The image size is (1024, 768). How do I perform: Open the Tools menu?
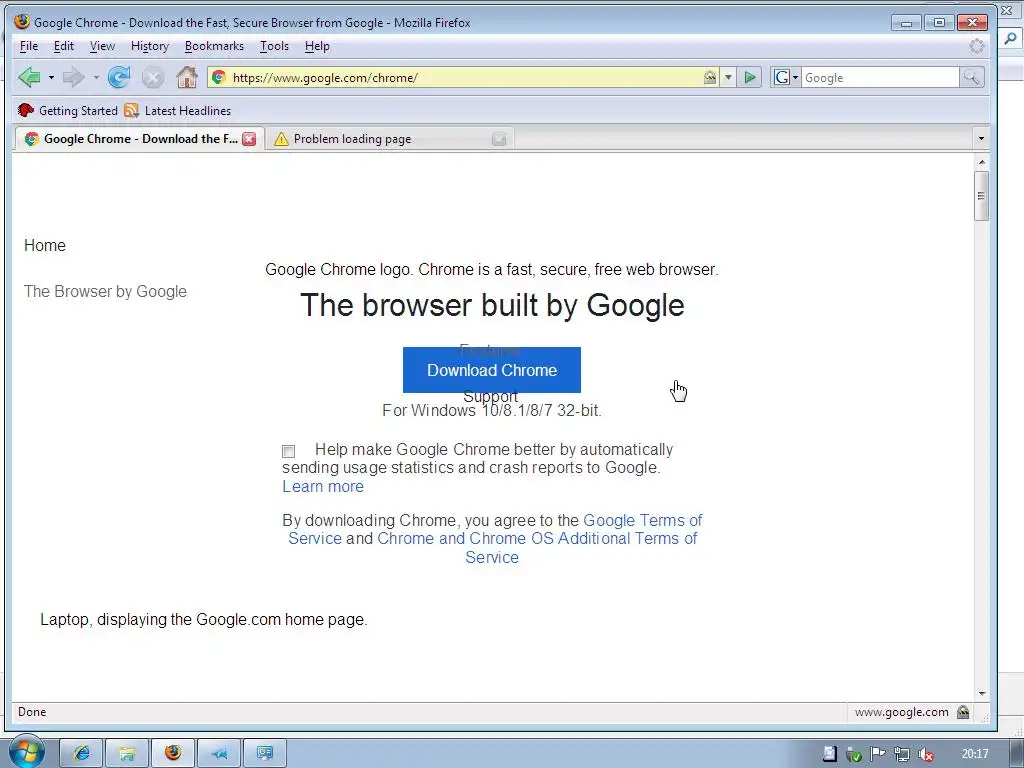click(x=274, y=46)
